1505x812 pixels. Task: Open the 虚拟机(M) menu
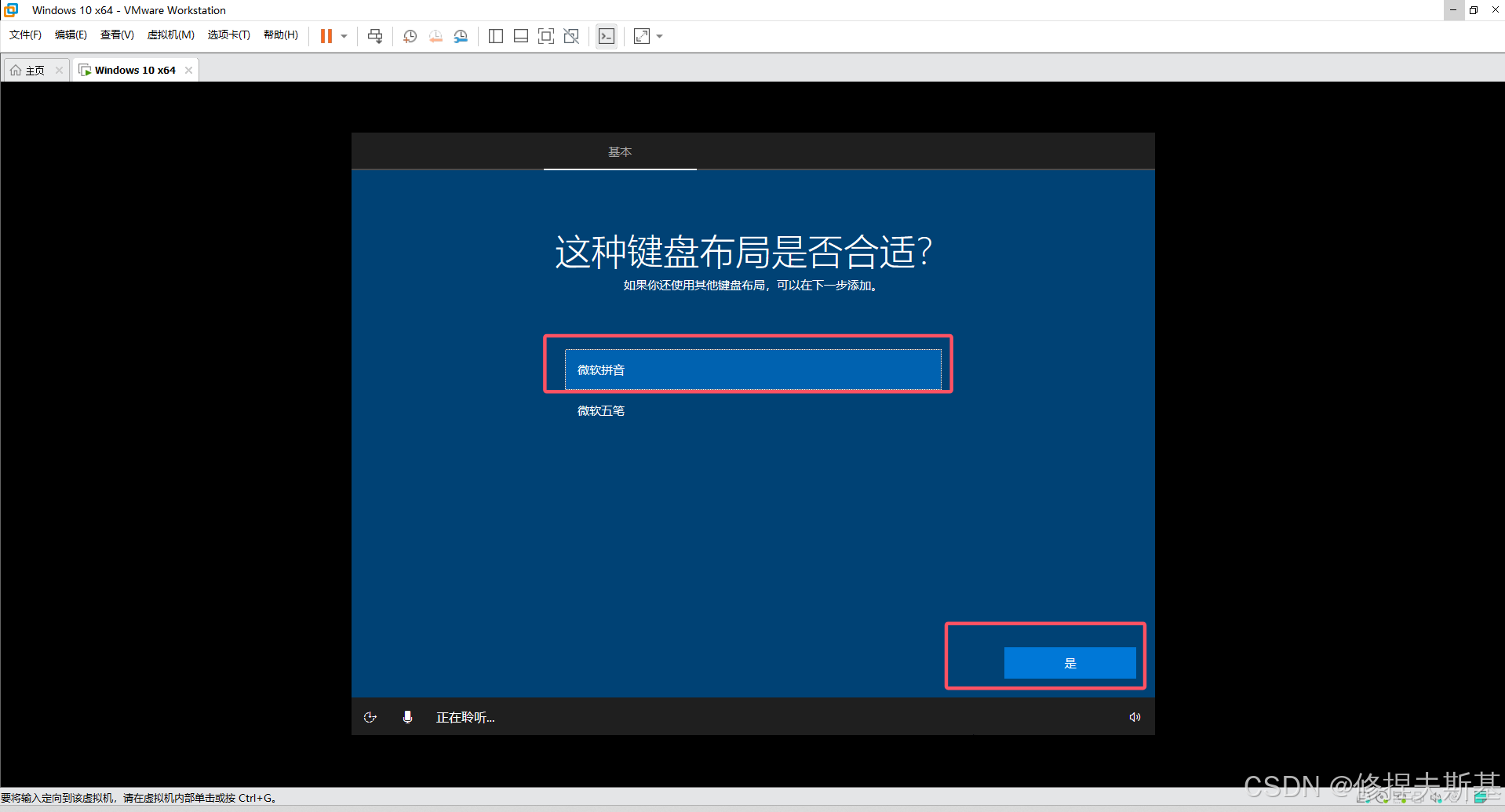point(170,35)
